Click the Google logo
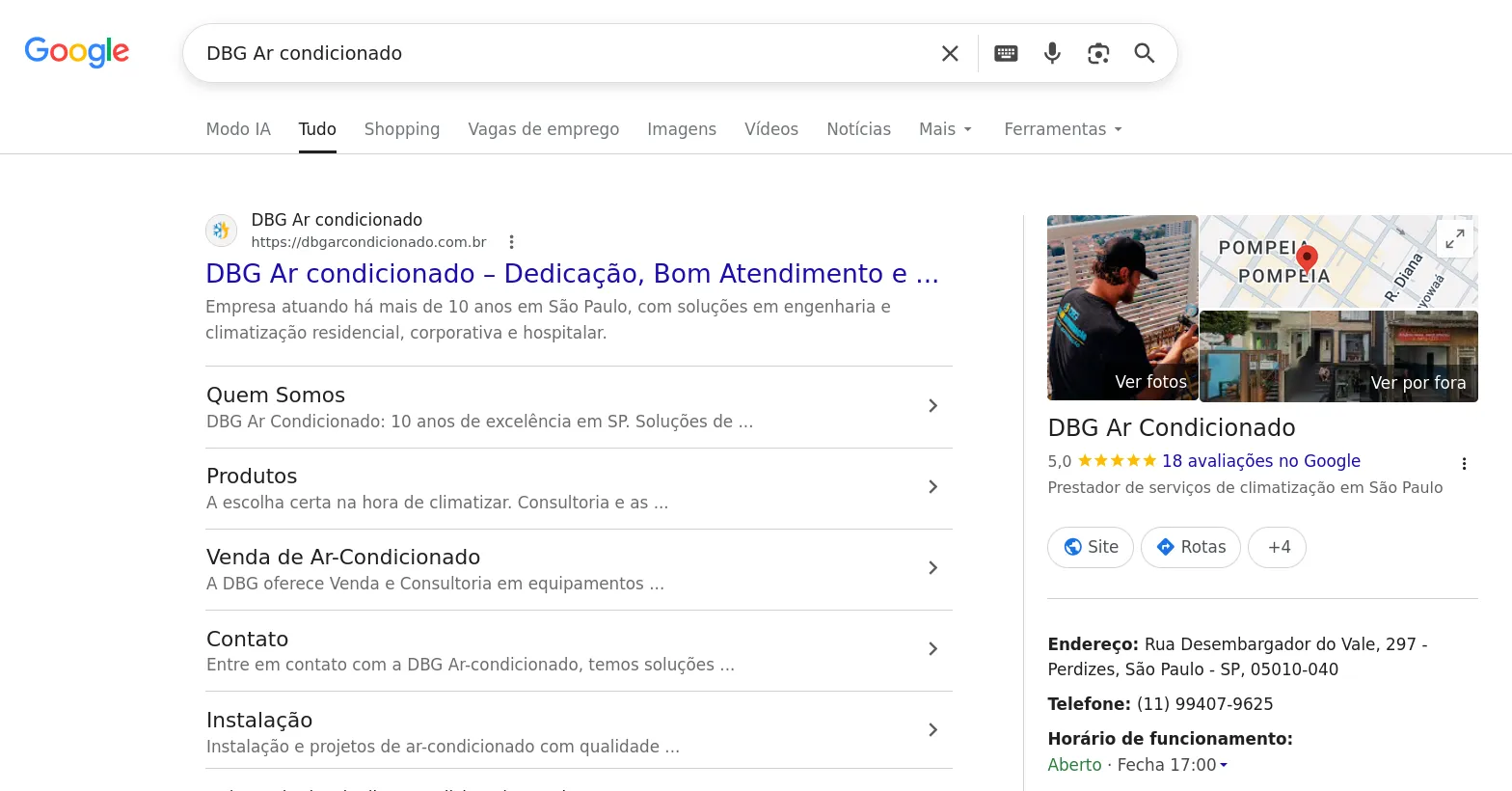Viewport: 1512px width, 791px height. pos(77,52)
